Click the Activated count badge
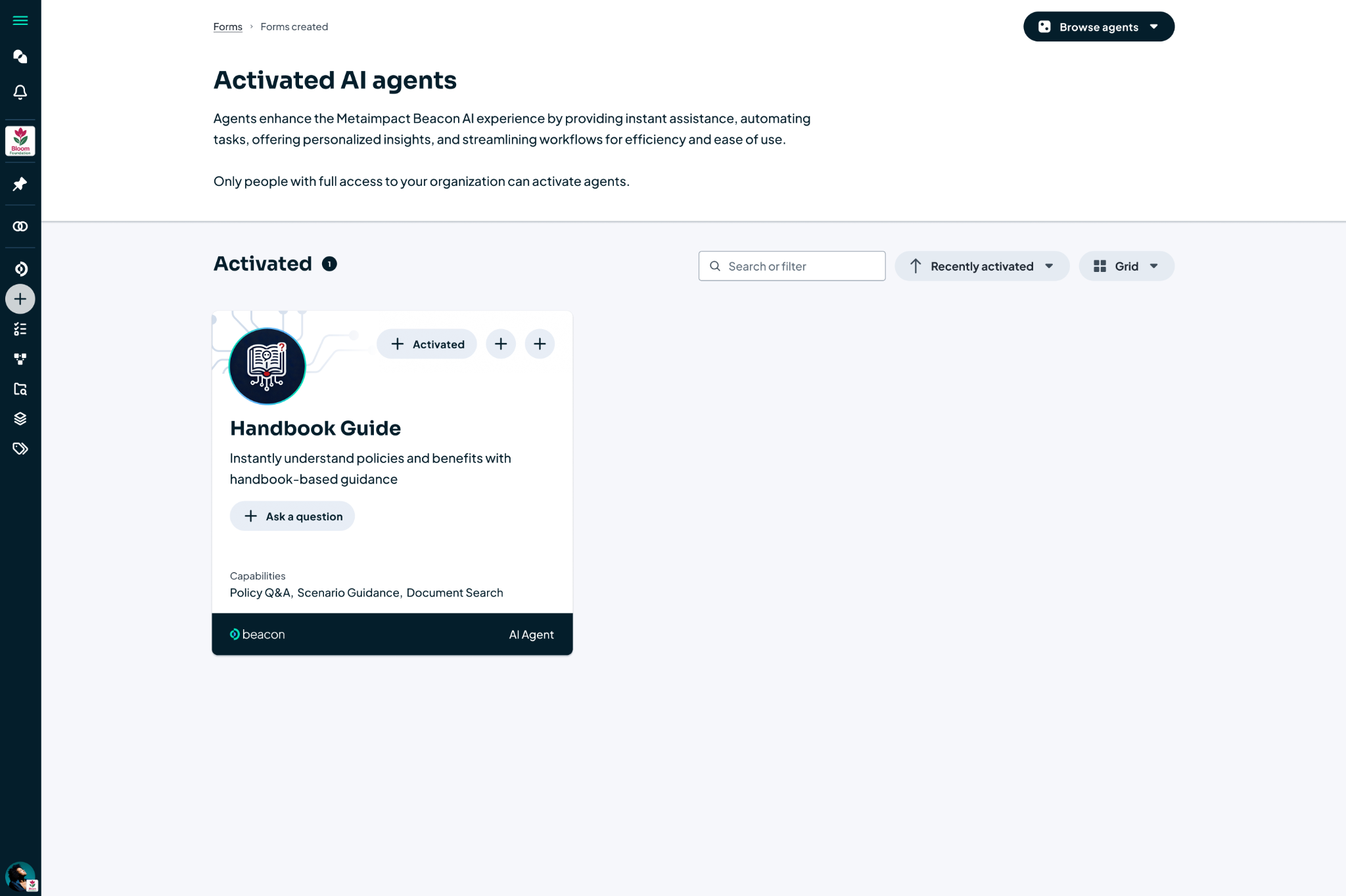The width and height of the screenshot is (1346, 896). pyautogui.click(x=329, y=264)
